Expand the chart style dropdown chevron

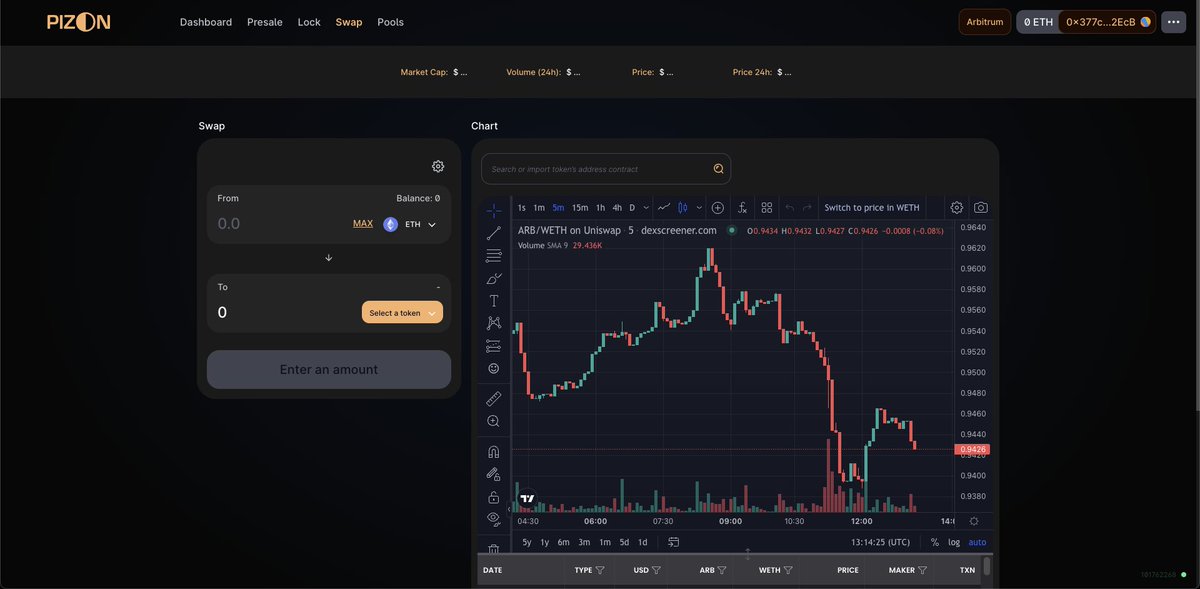(x=699, y=208)
